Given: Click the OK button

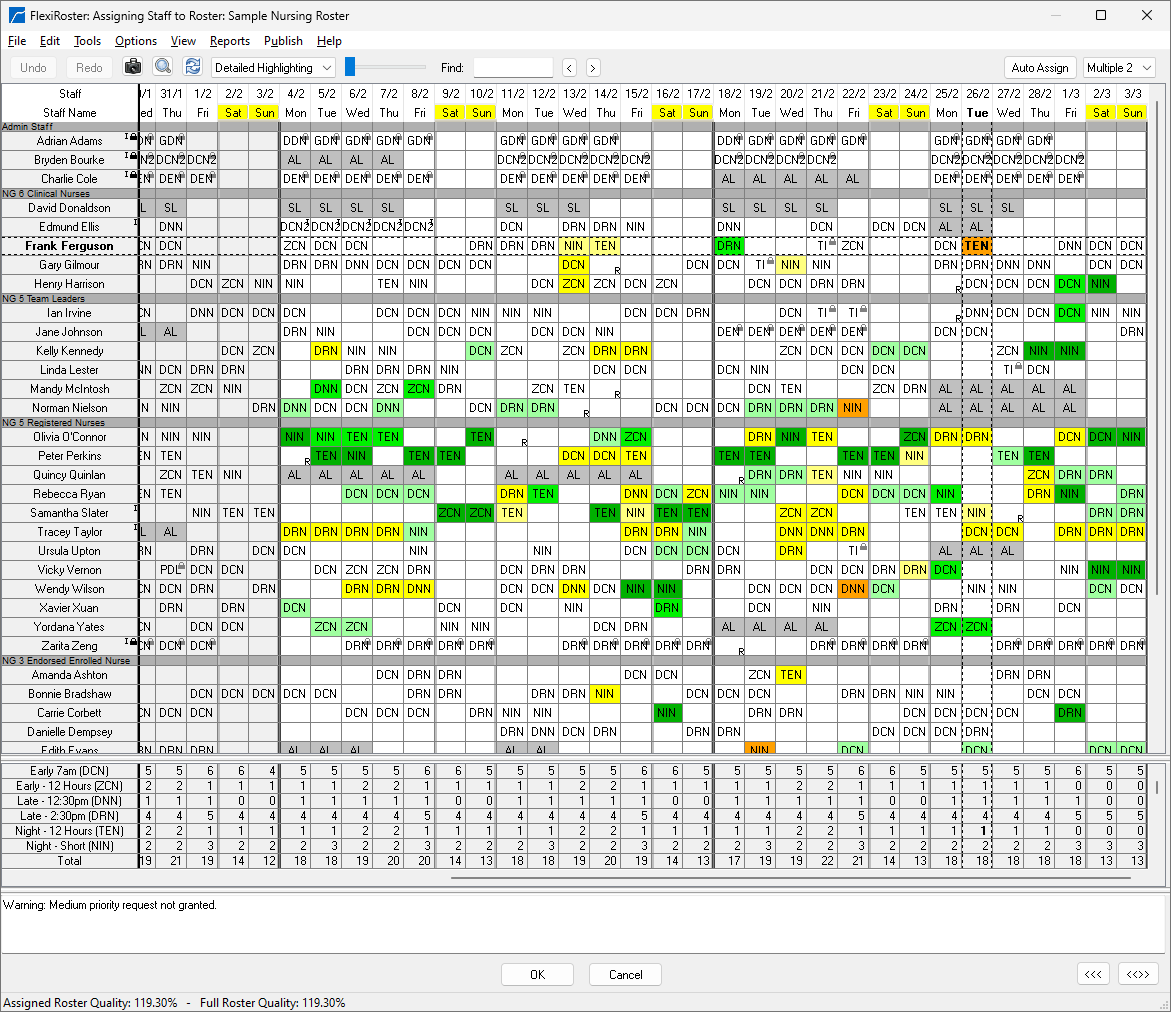Looking at the screenshot, I should [x=537, y=975].
